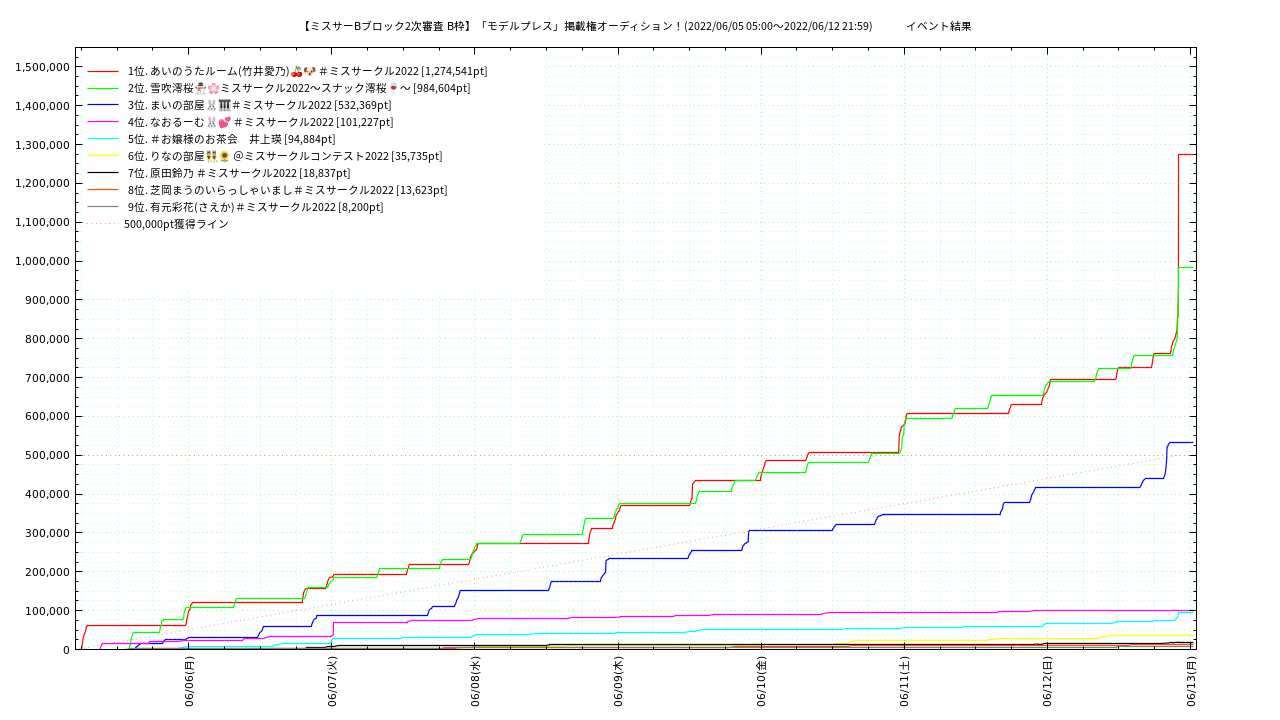Click the 06/06(月) date label on the x-axis
The height and width of the screenshot is (720, 1280).
pyautogui.click(x=189, y=682)
